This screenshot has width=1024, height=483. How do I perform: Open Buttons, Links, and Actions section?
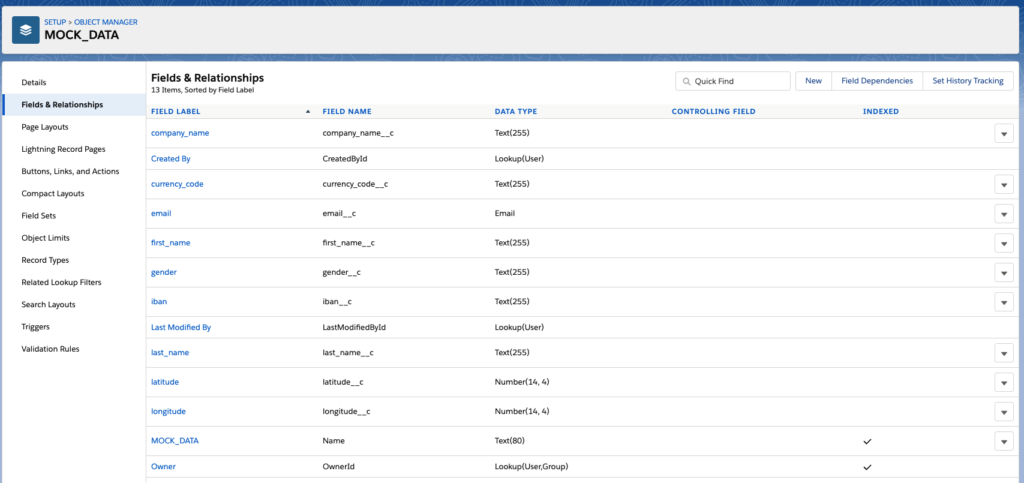point(71,171)
